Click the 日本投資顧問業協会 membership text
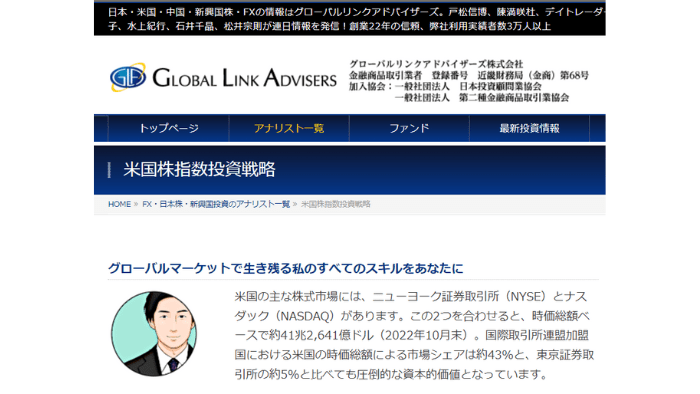 (x=500, y=87)
